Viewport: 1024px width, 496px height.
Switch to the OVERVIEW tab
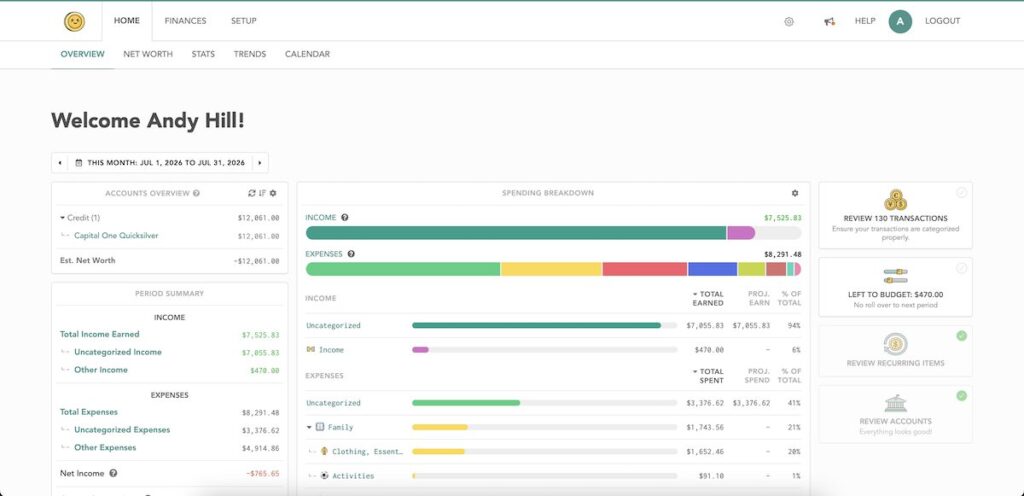(x=82, y=54)
